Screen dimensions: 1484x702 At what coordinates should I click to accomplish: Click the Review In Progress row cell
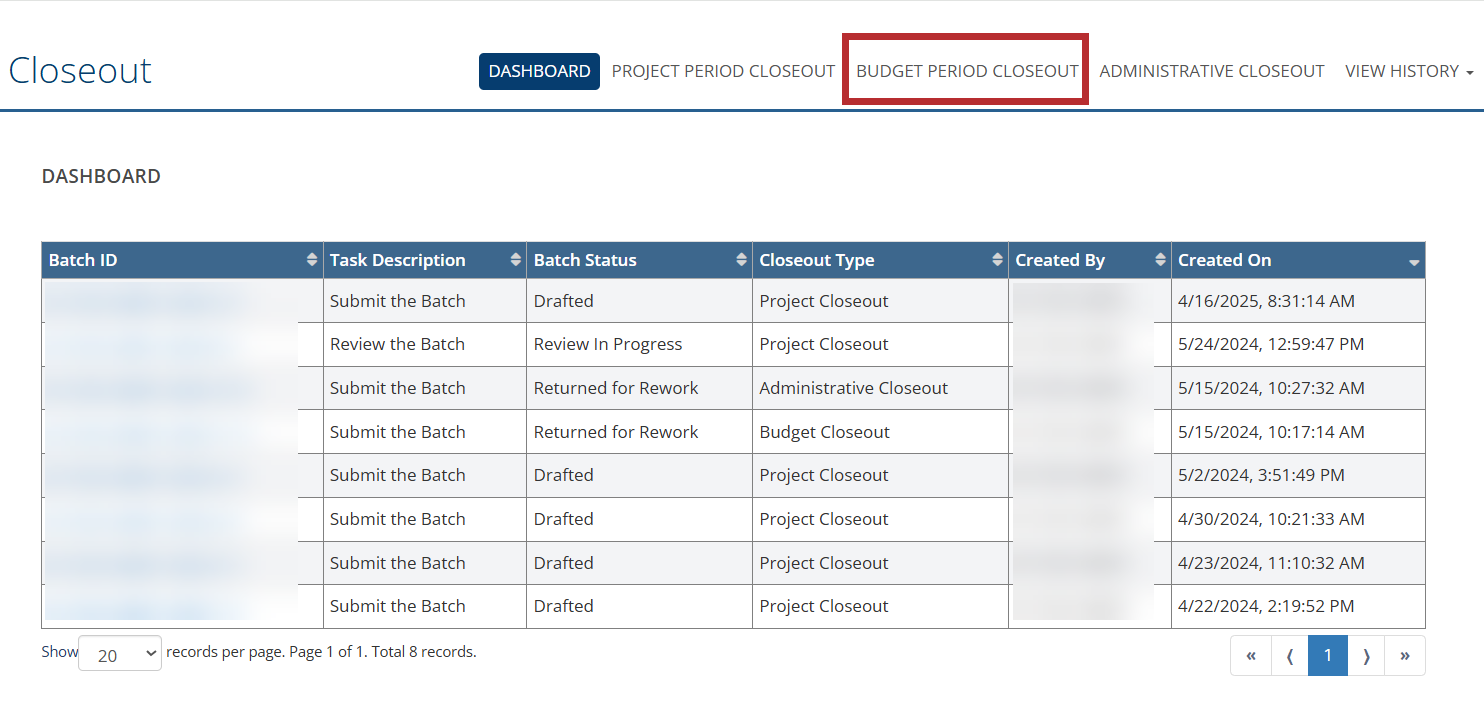[x=608, y=344]
